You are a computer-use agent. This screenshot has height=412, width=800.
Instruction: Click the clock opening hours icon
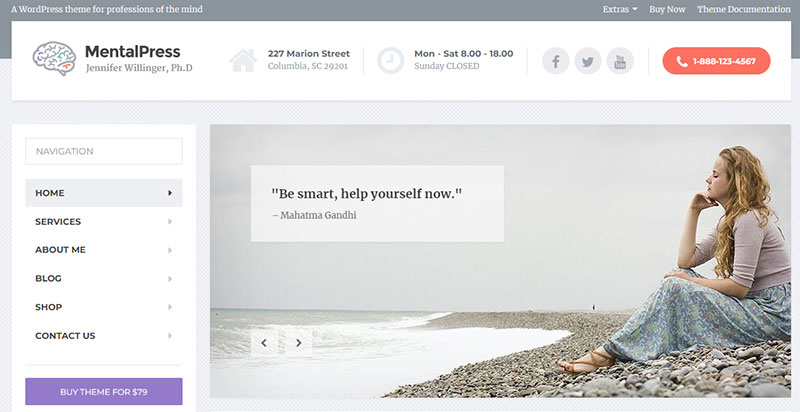[x=390, y=61]
